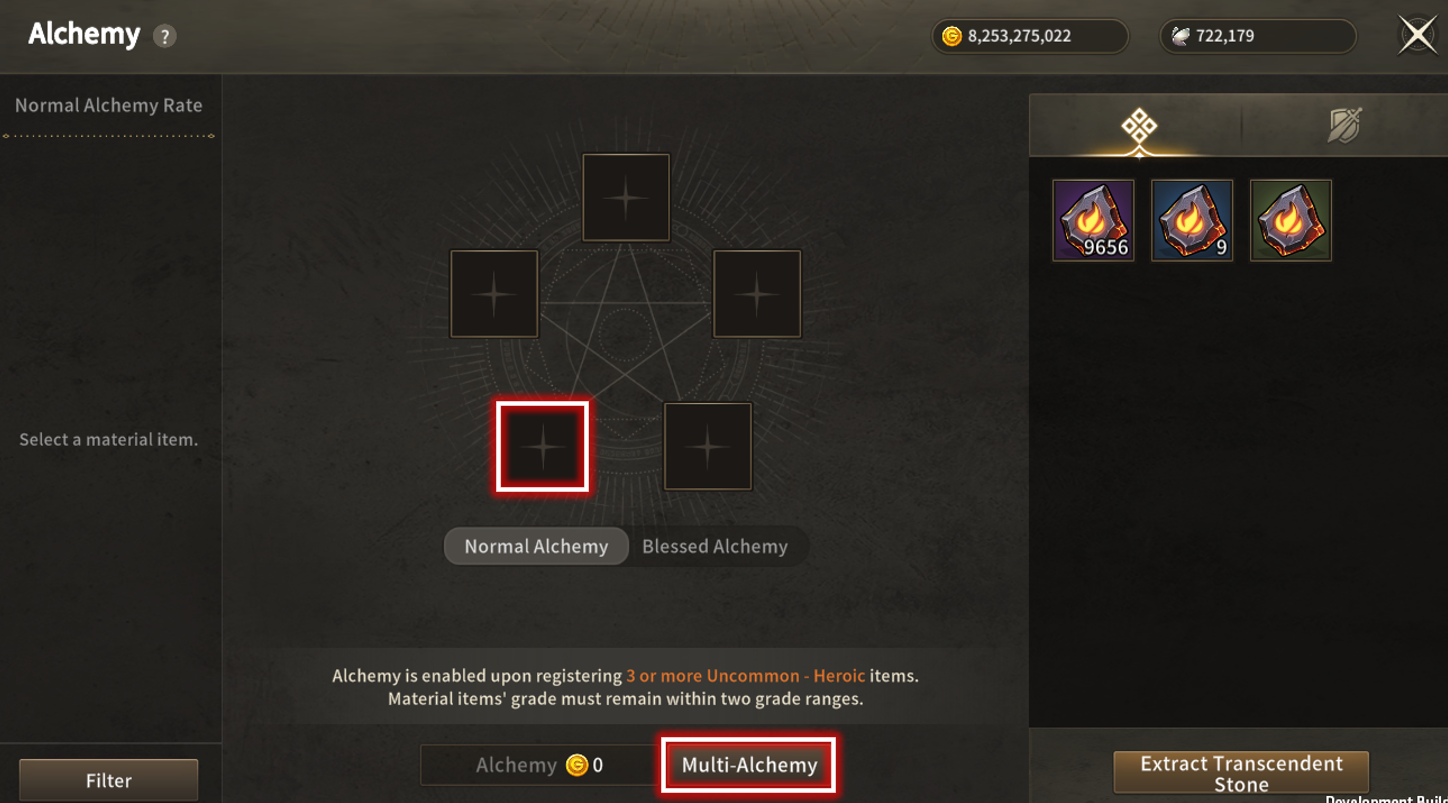Select the blue stone with count 9
The height and width of the screenshot is (803, 1448).
pyautogui.click(x=1192, y=220)
